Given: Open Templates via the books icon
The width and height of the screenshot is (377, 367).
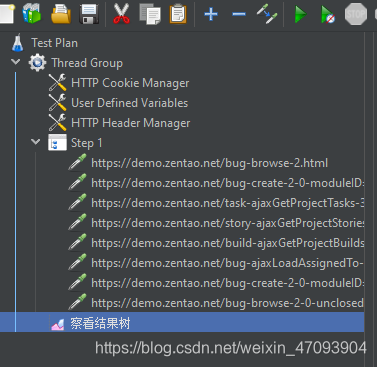Looking at the screenshot, I should 32,14.
